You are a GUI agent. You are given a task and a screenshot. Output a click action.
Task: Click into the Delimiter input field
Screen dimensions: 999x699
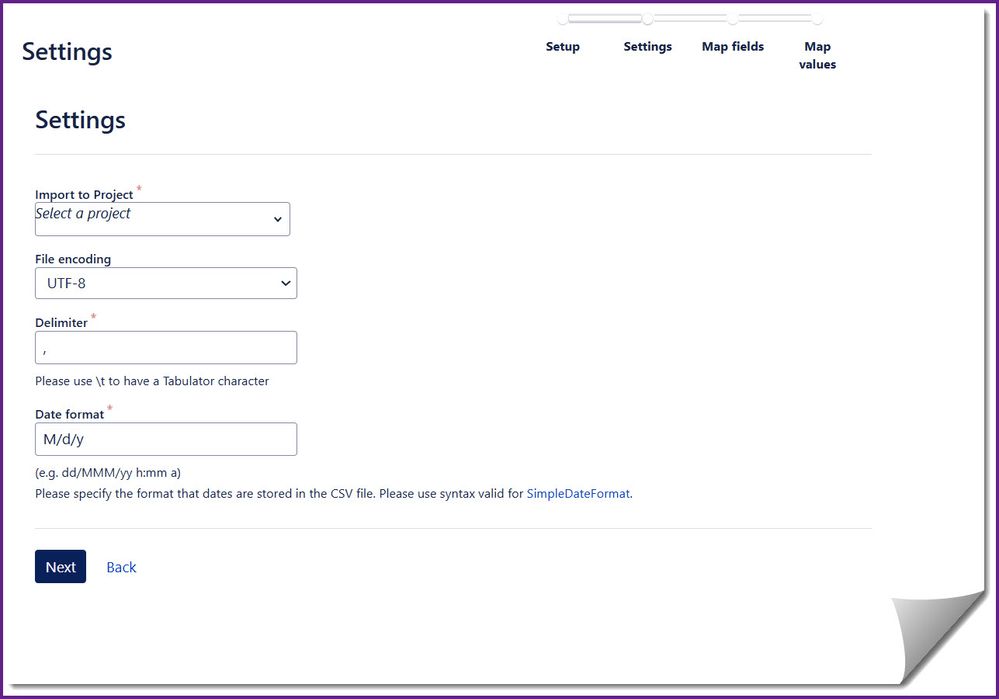pos(166,348)
